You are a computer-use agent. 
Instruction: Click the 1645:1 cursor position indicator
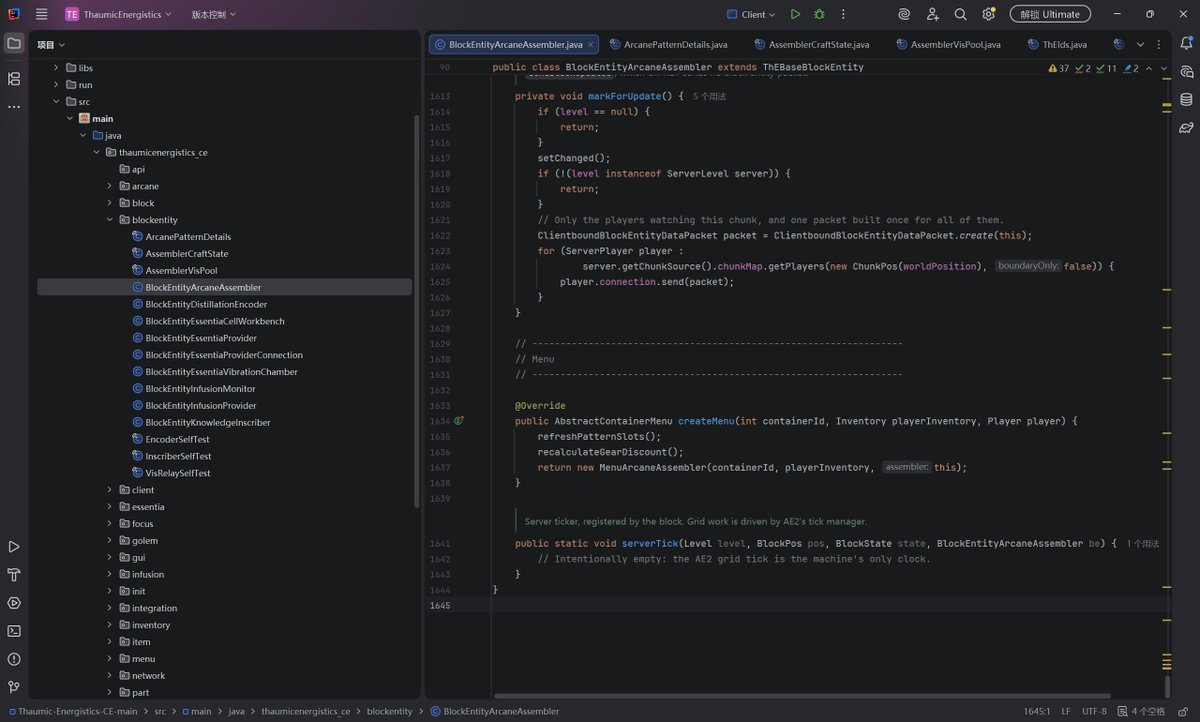click(1037, 711)
